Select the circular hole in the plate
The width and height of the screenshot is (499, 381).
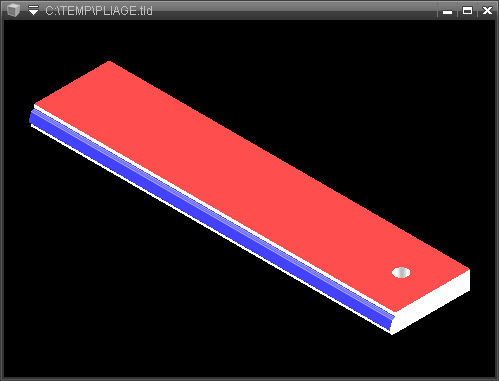(x=401, y=272)
